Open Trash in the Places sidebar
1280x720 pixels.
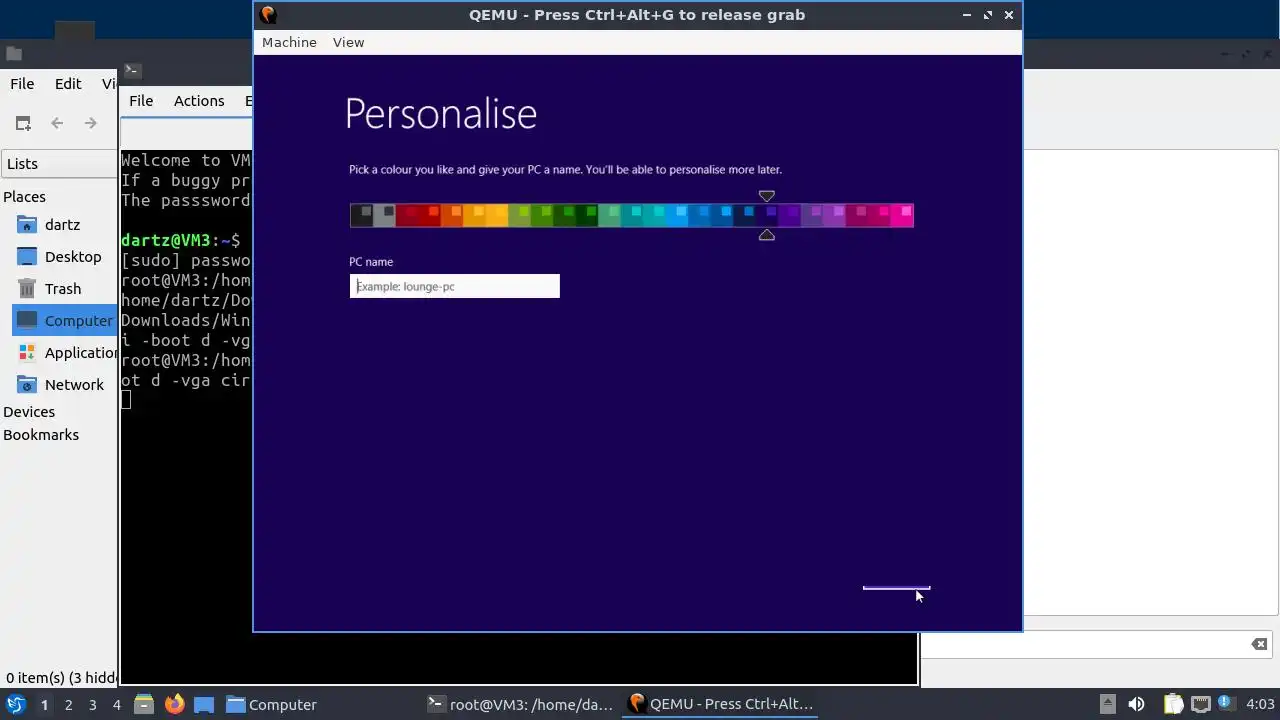63,289
